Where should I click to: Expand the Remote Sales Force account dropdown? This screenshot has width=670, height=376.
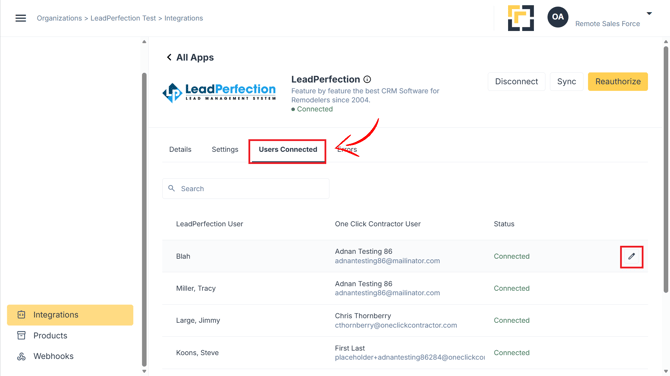tap(649, 14)
